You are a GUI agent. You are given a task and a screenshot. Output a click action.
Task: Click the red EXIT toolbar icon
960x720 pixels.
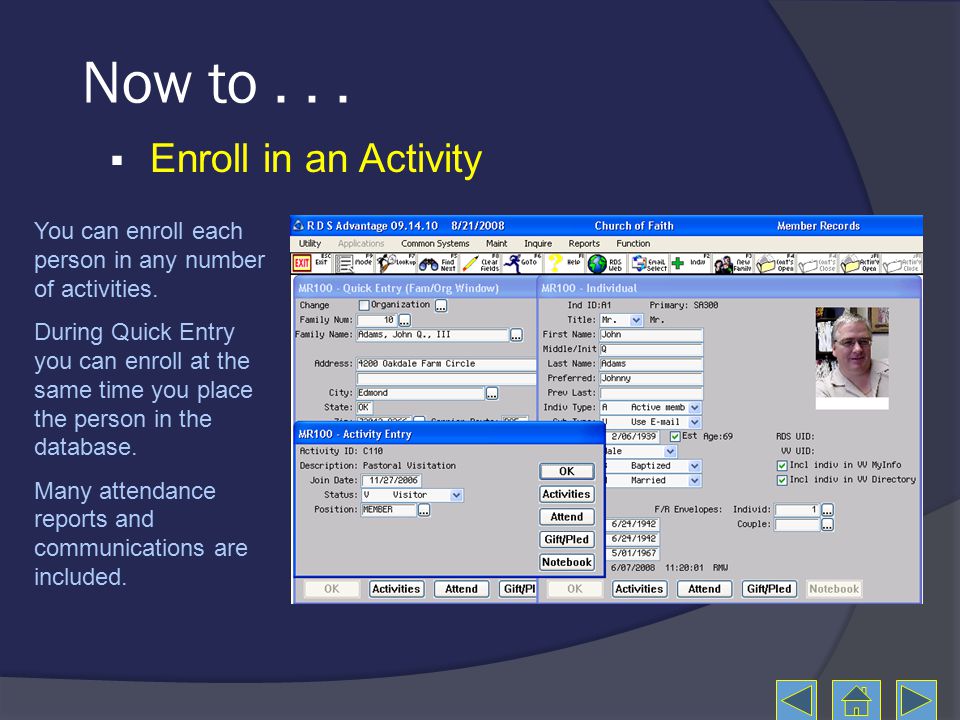tap(302, 264)
